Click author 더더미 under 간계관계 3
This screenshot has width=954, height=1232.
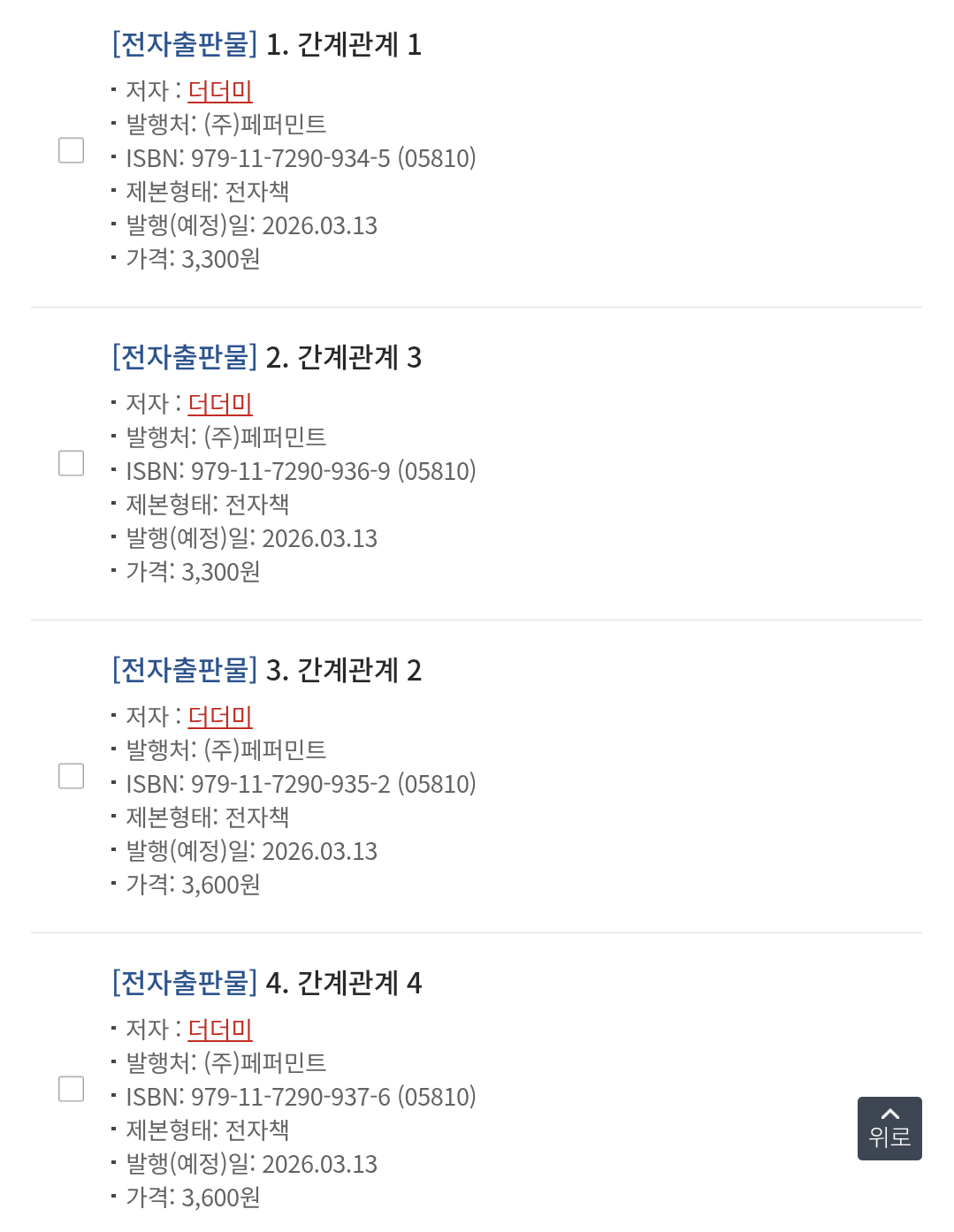[220, 403]
